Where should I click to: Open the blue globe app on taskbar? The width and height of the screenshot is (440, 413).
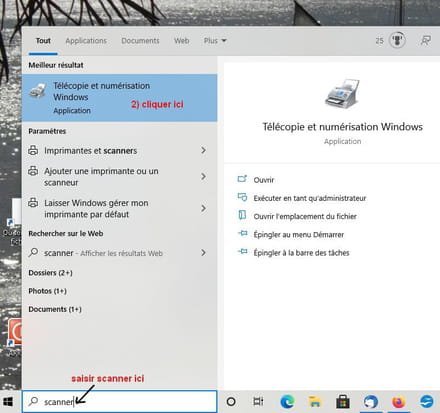pyautogui.click(x=427, y=401)
